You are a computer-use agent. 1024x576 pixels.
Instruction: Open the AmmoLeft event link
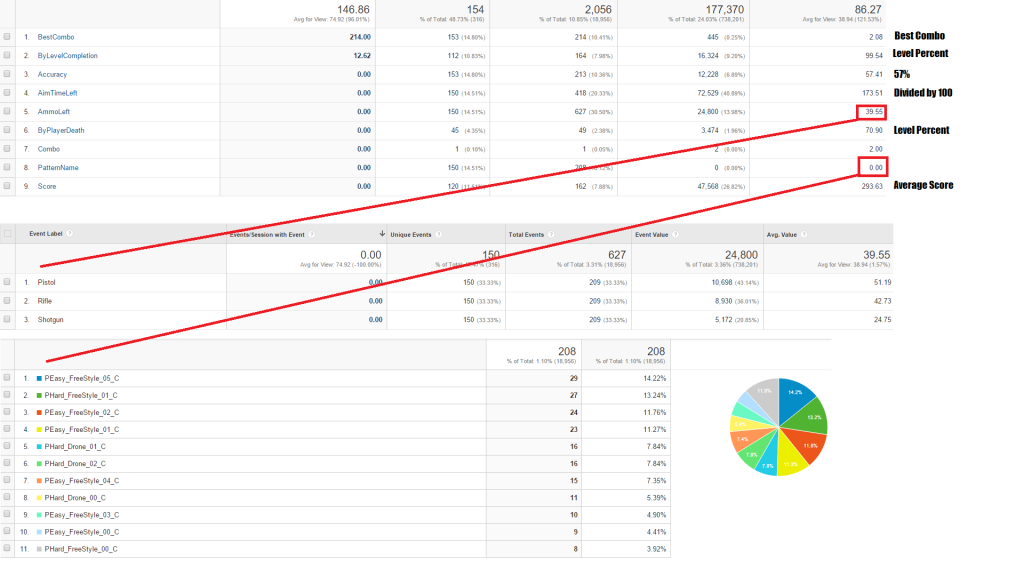(54, 112)
